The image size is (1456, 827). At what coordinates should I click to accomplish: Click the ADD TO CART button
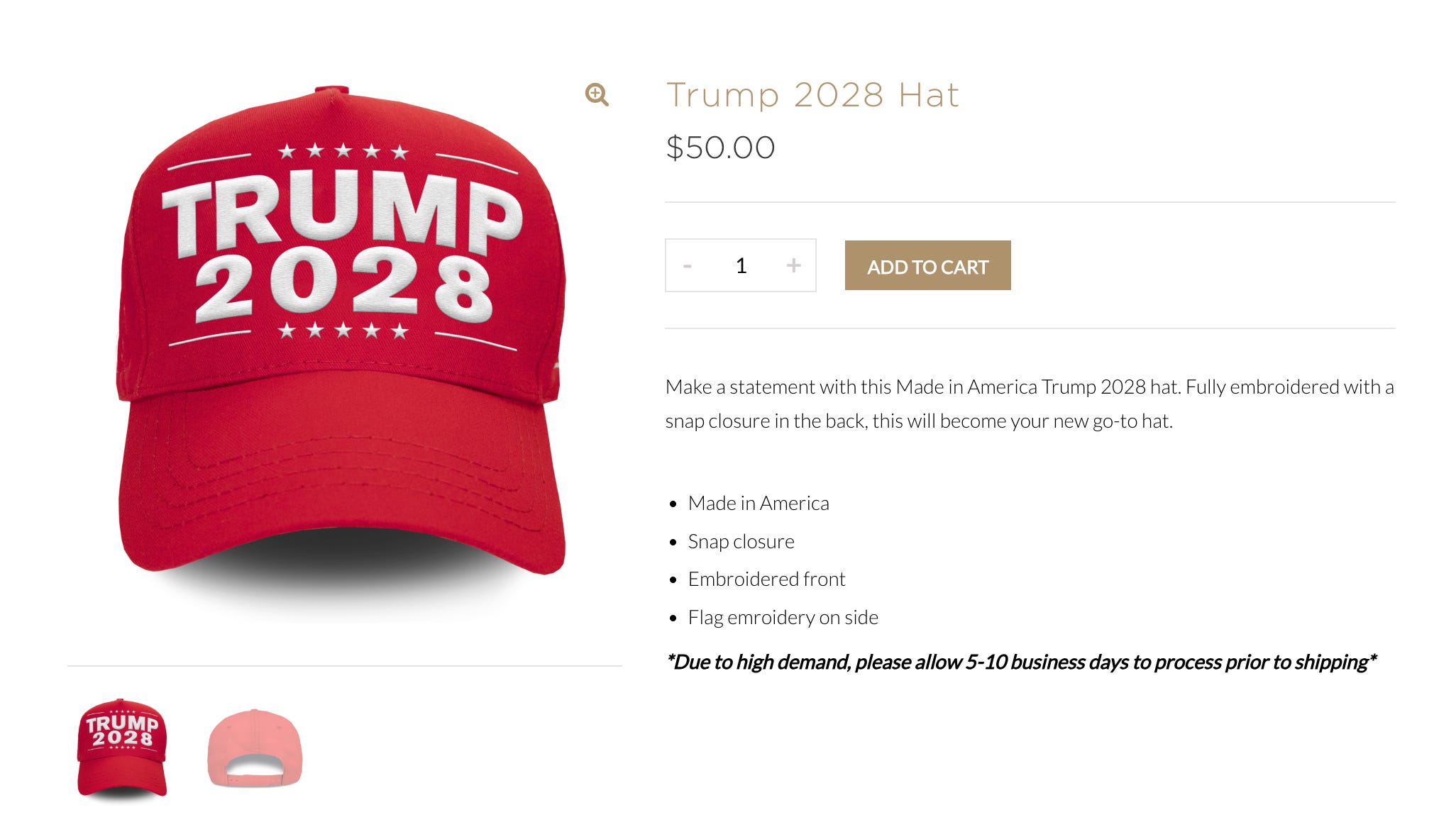coord(927,265)
